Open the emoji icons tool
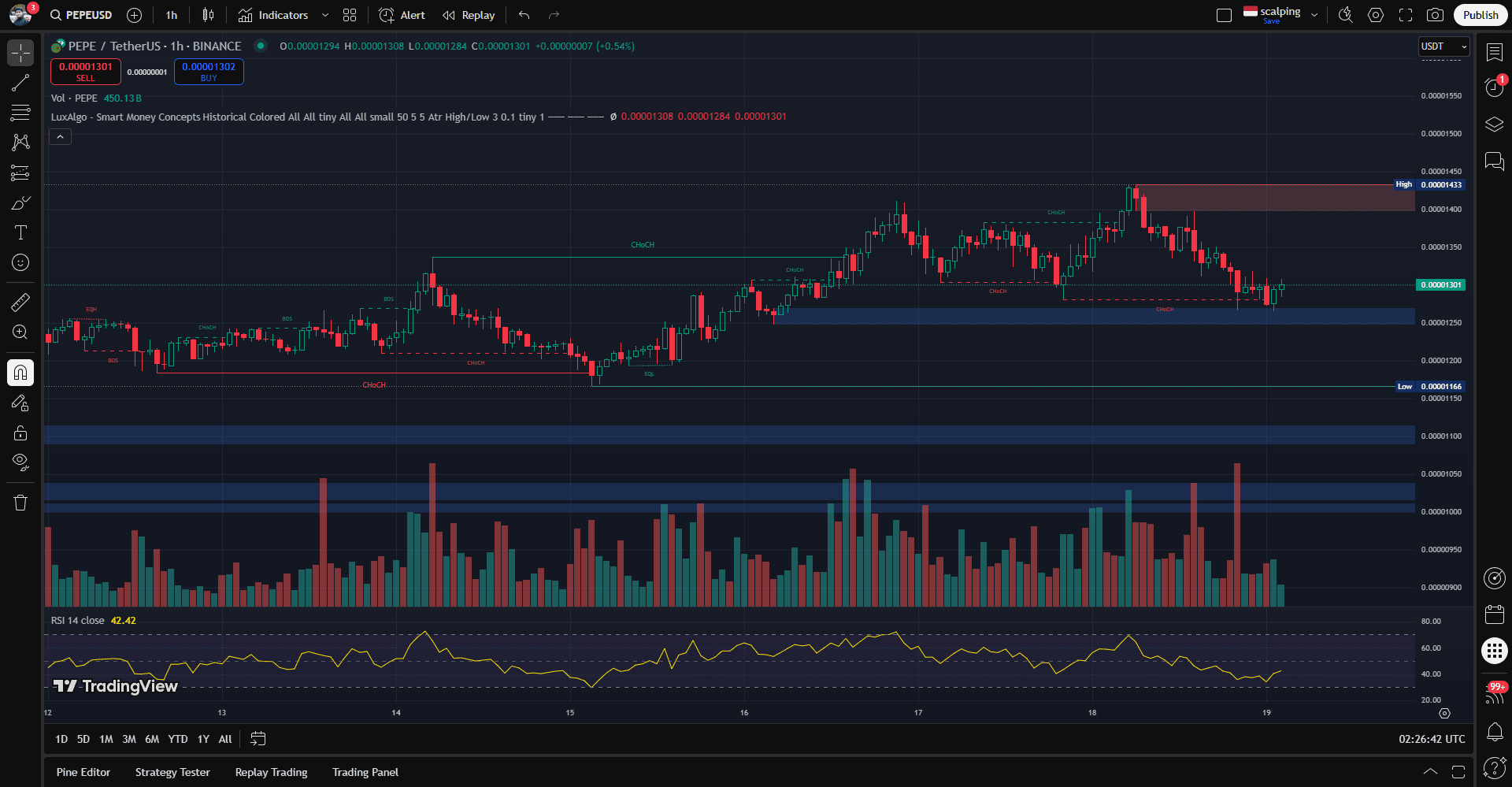 pyautogui.click(x=20, y=262)
